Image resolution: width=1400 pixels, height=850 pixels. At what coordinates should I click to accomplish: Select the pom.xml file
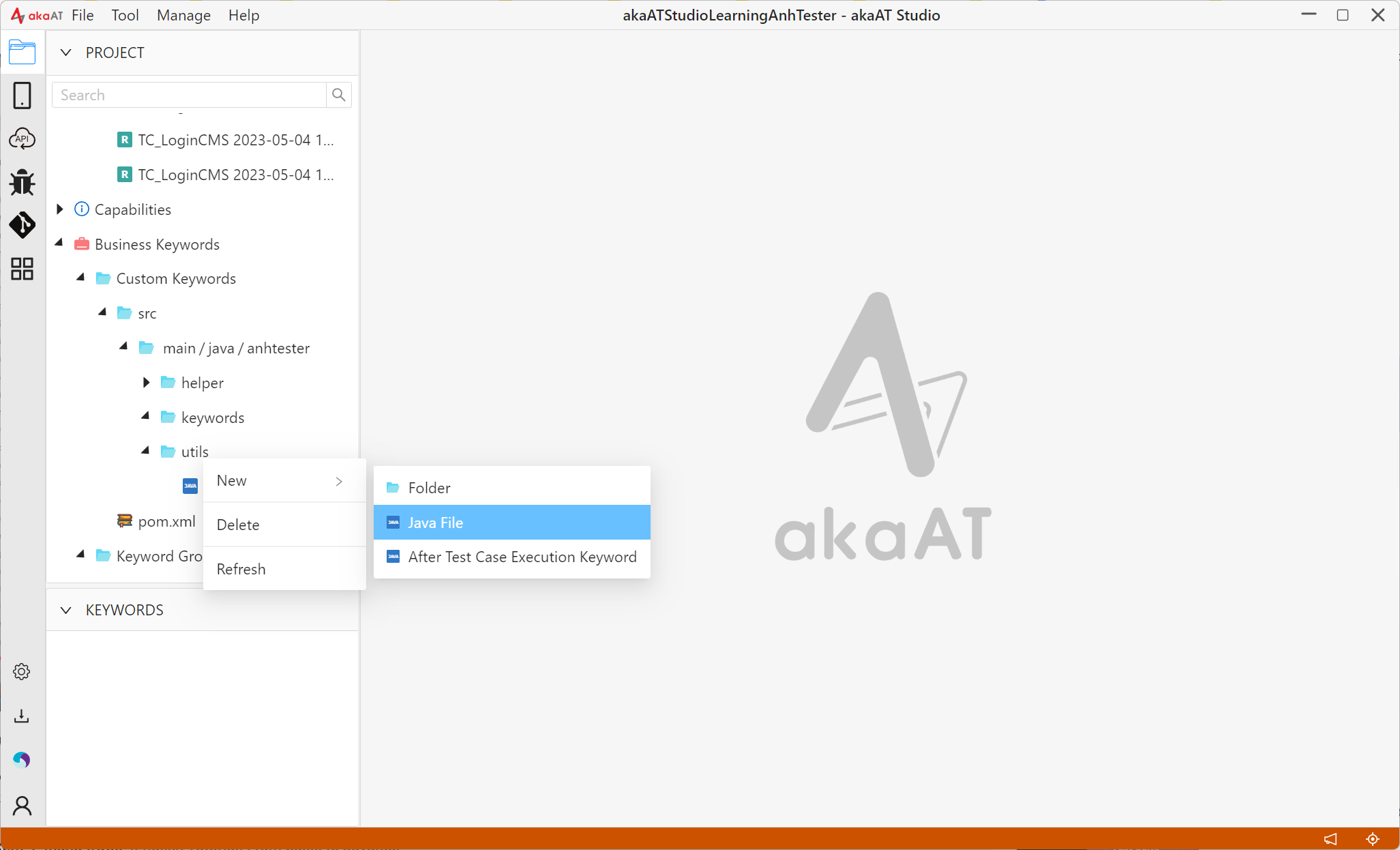(166, 521)
